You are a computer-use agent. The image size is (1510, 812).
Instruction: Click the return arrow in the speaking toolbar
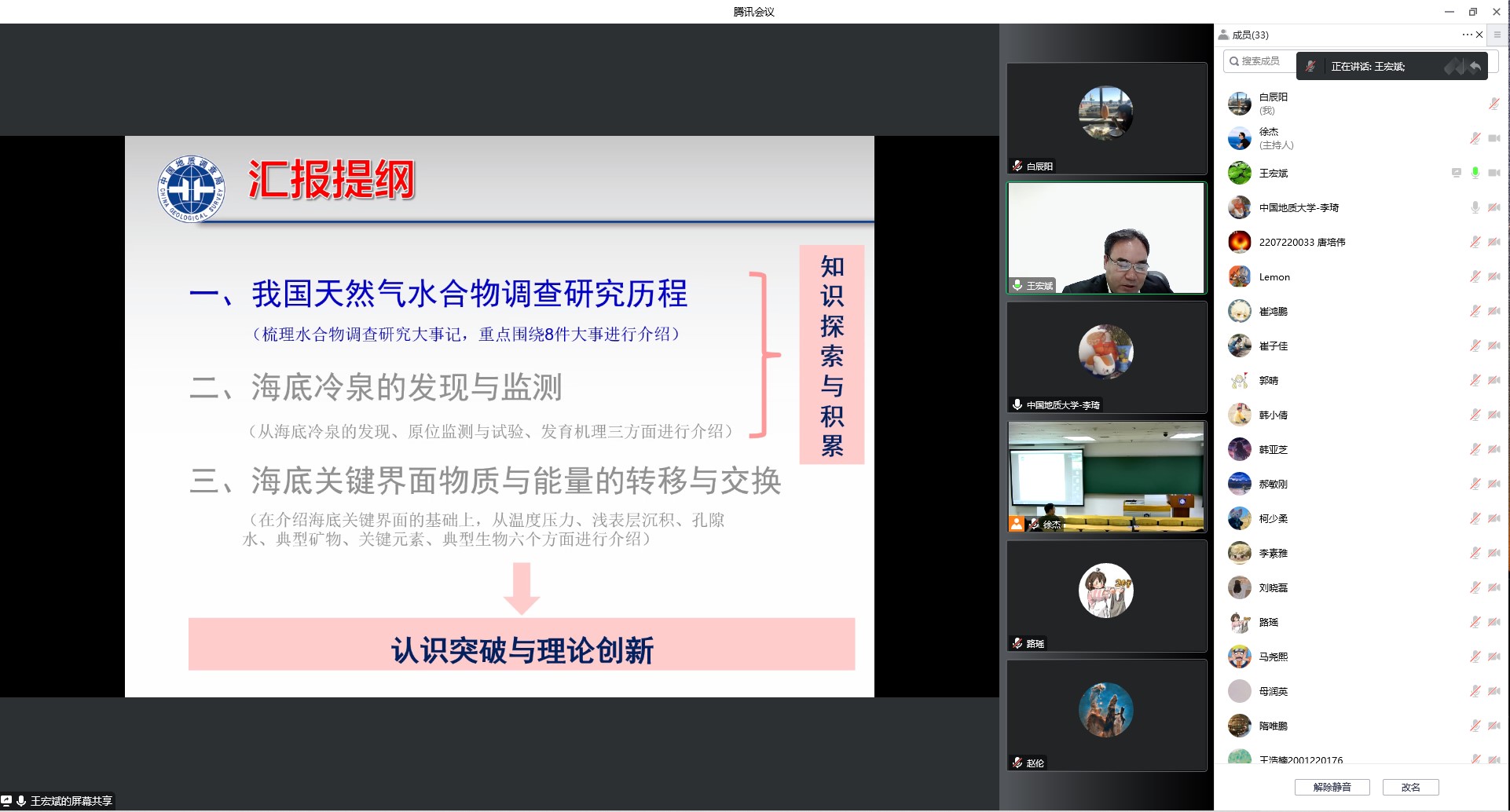tap(1475, 67)
